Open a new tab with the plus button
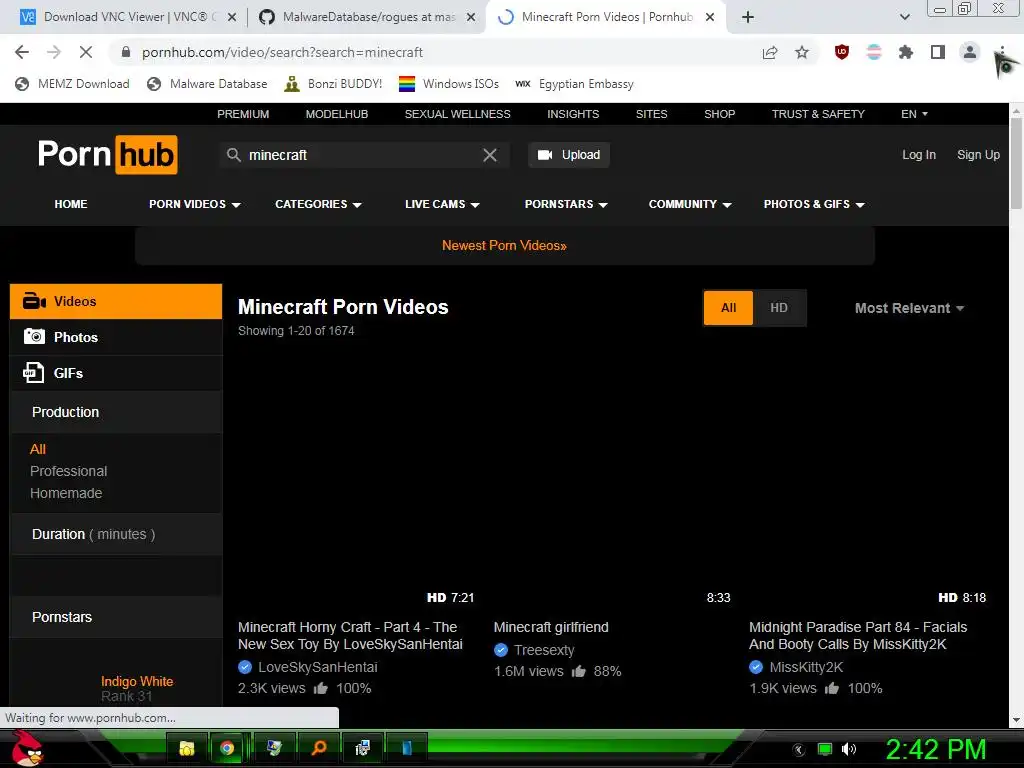1024x768 pixels. [748, 17]
